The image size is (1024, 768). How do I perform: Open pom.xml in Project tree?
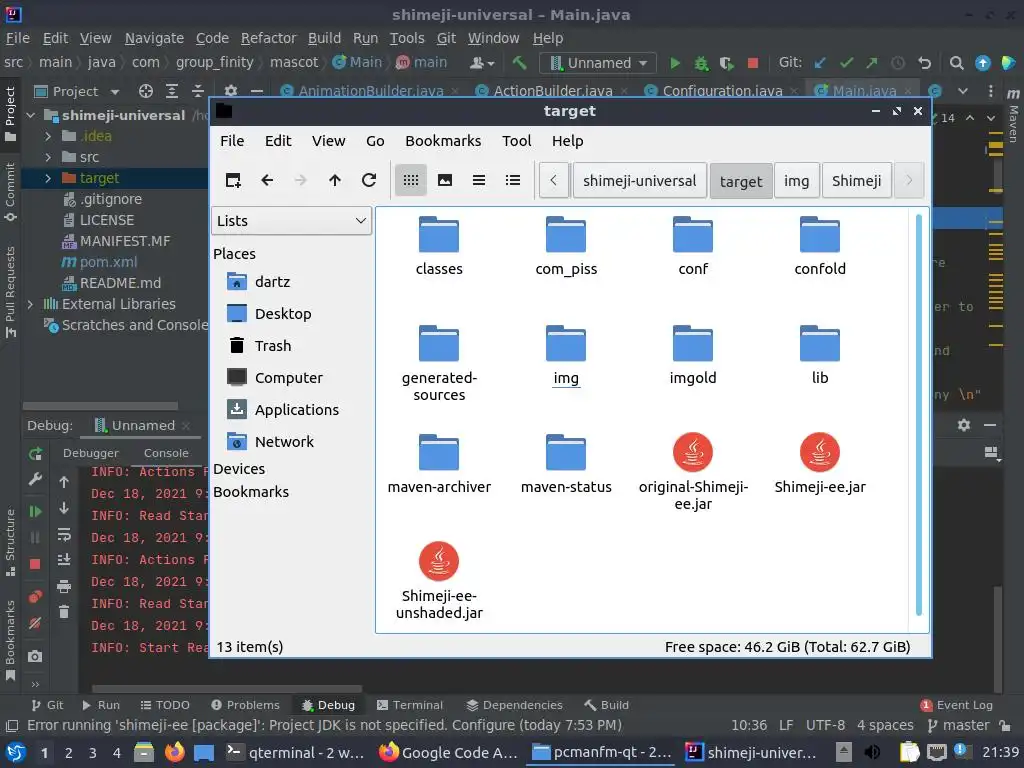108,262
